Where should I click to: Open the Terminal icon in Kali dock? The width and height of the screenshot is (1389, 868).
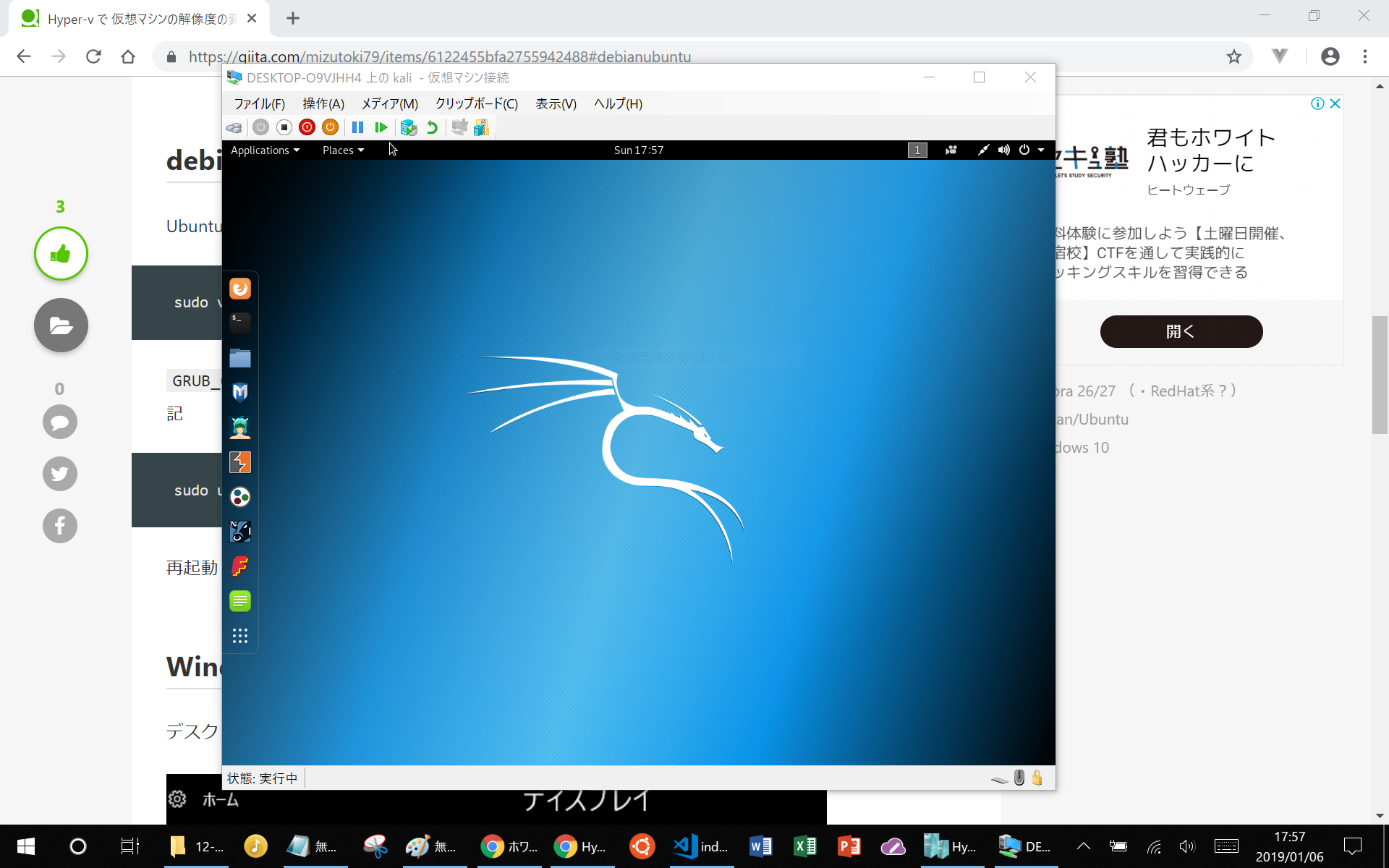[x=240, y=322]
